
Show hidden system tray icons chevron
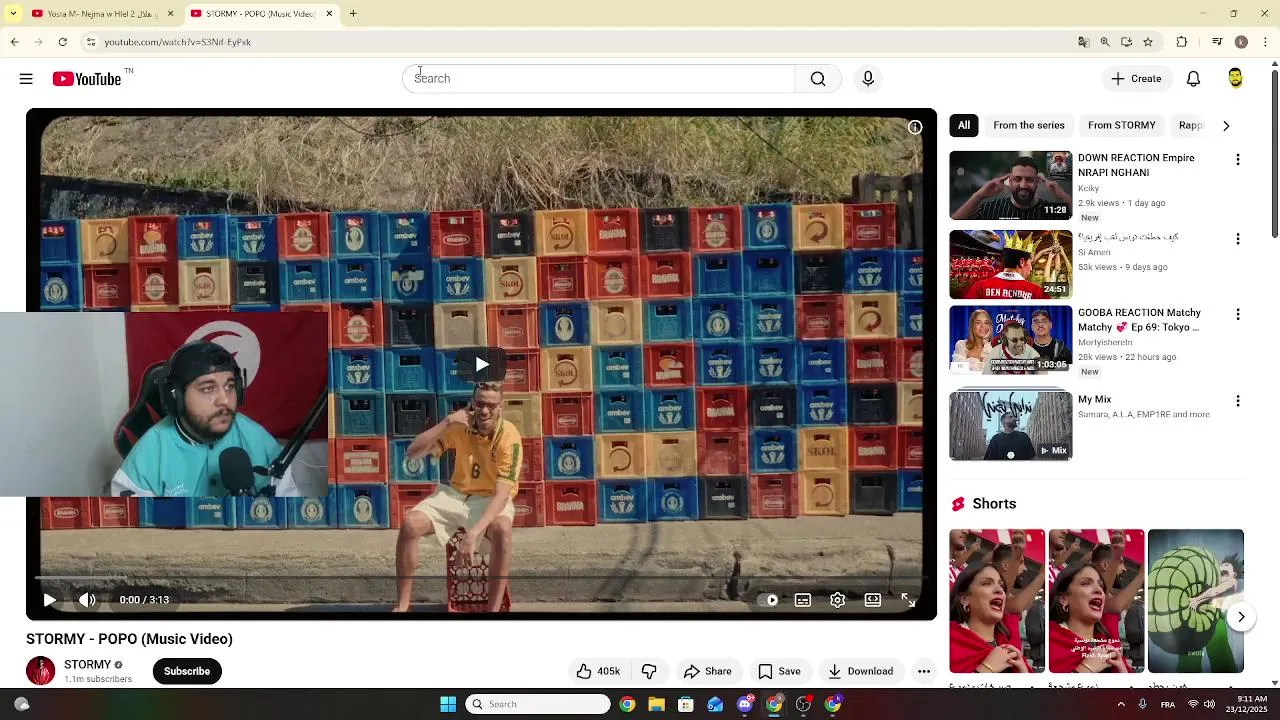click(1121, 704)
